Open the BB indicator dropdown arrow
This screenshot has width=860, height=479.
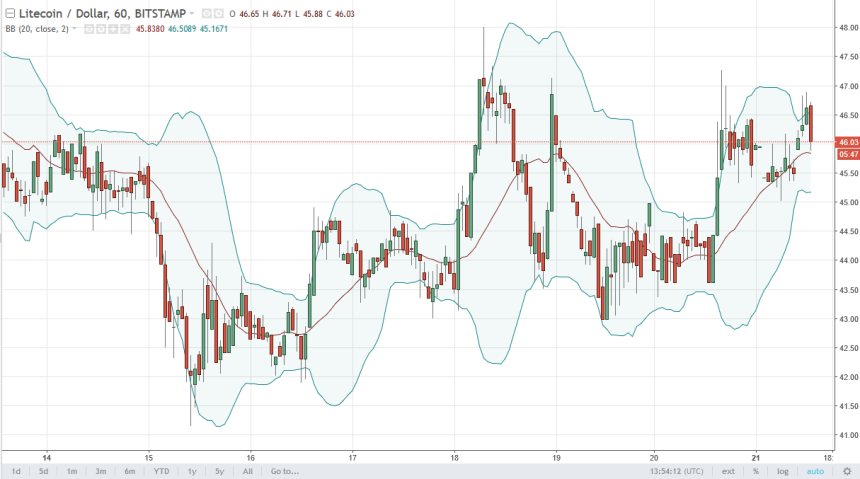(74, 30)
